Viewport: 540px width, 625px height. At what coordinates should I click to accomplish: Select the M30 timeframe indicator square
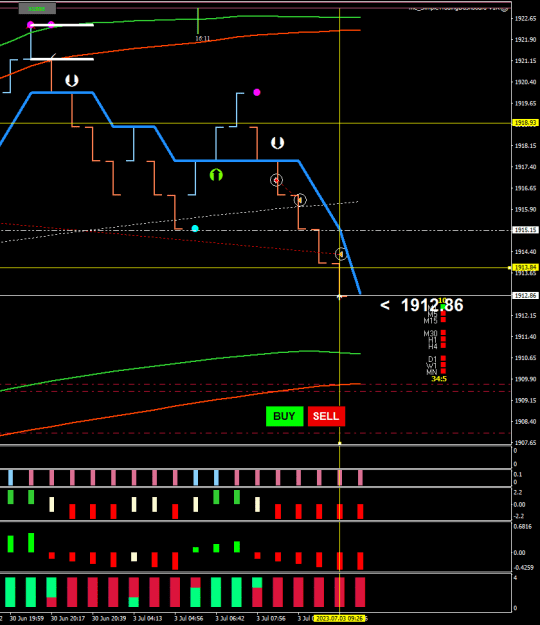tap(443, 333)
